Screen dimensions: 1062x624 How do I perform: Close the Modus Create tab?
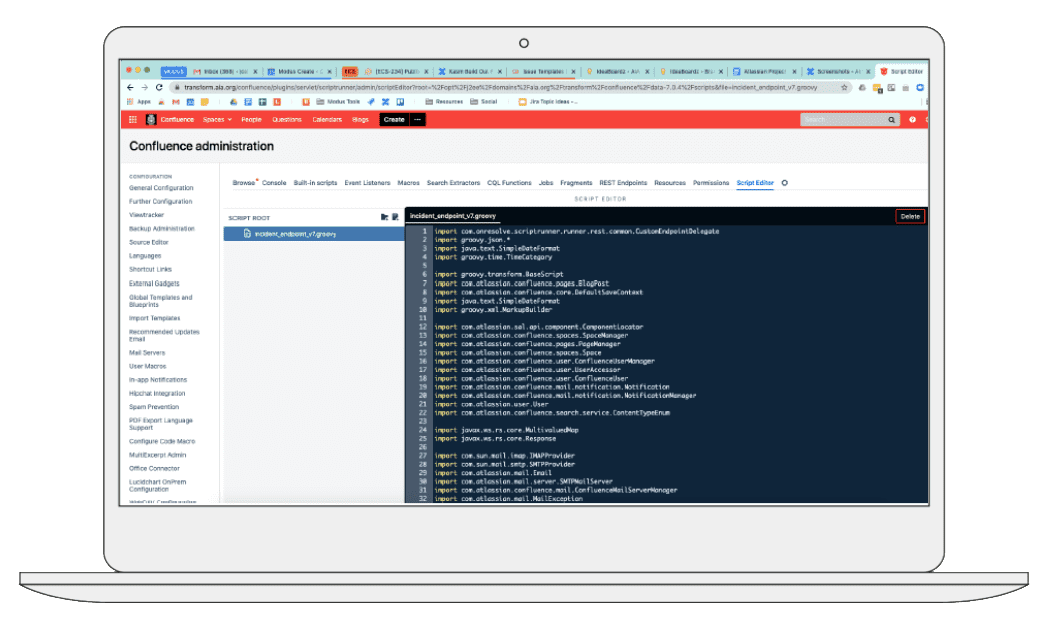point(330,72)
